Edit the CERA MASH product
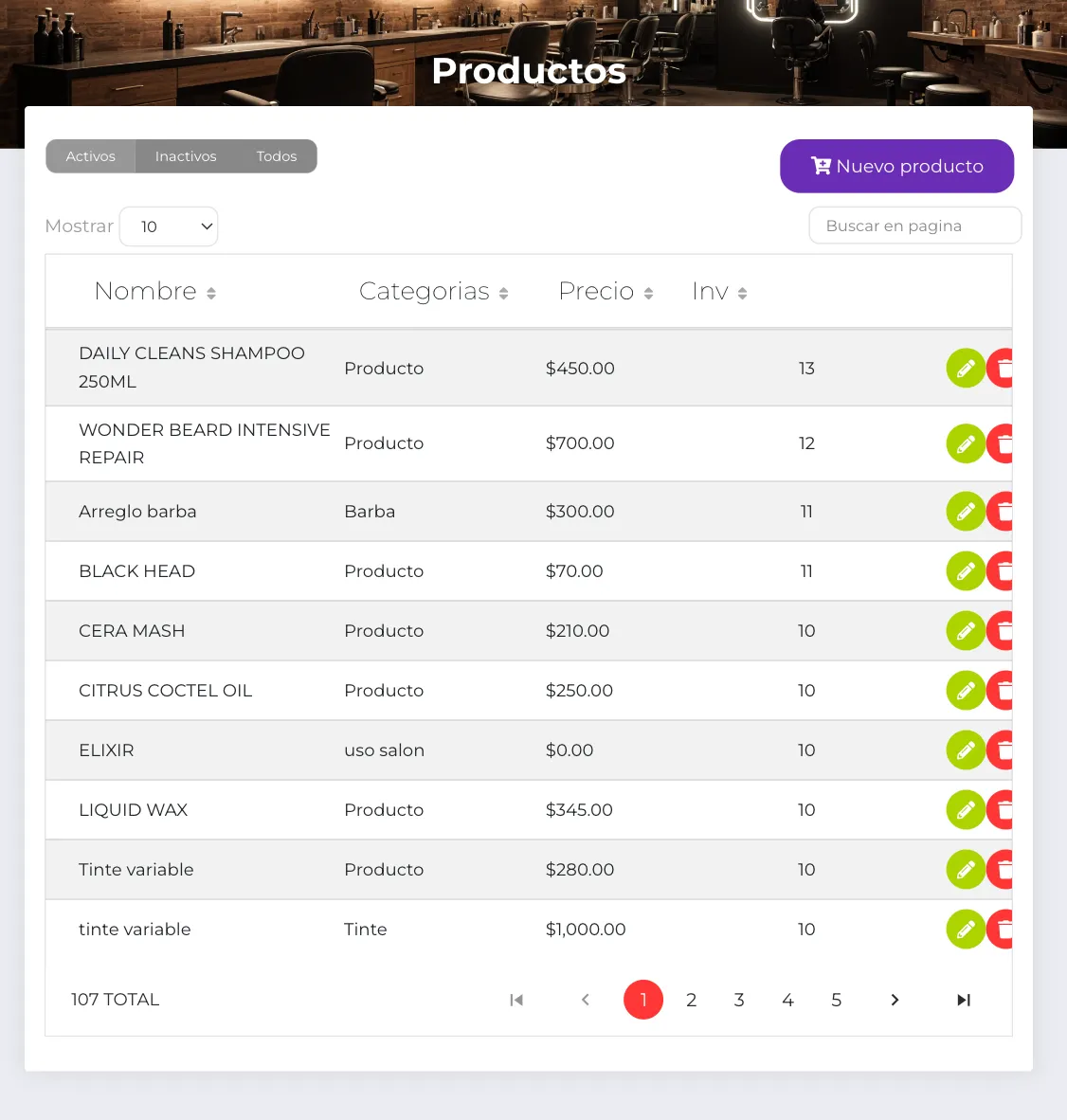 [966, 631]
